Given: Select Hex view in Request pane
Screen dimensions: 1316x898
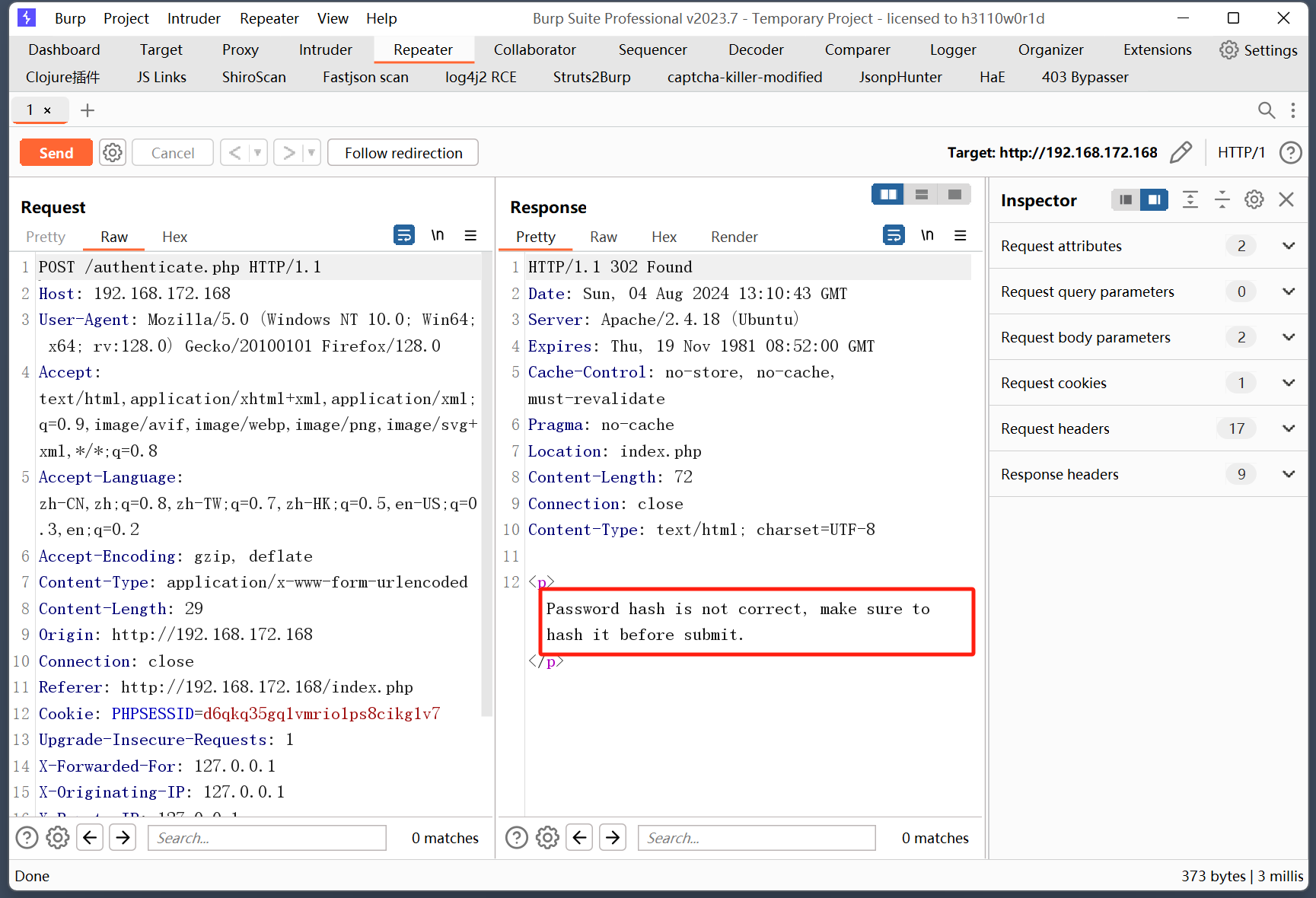Looking at the screenshot, I should tap(174, 237).
